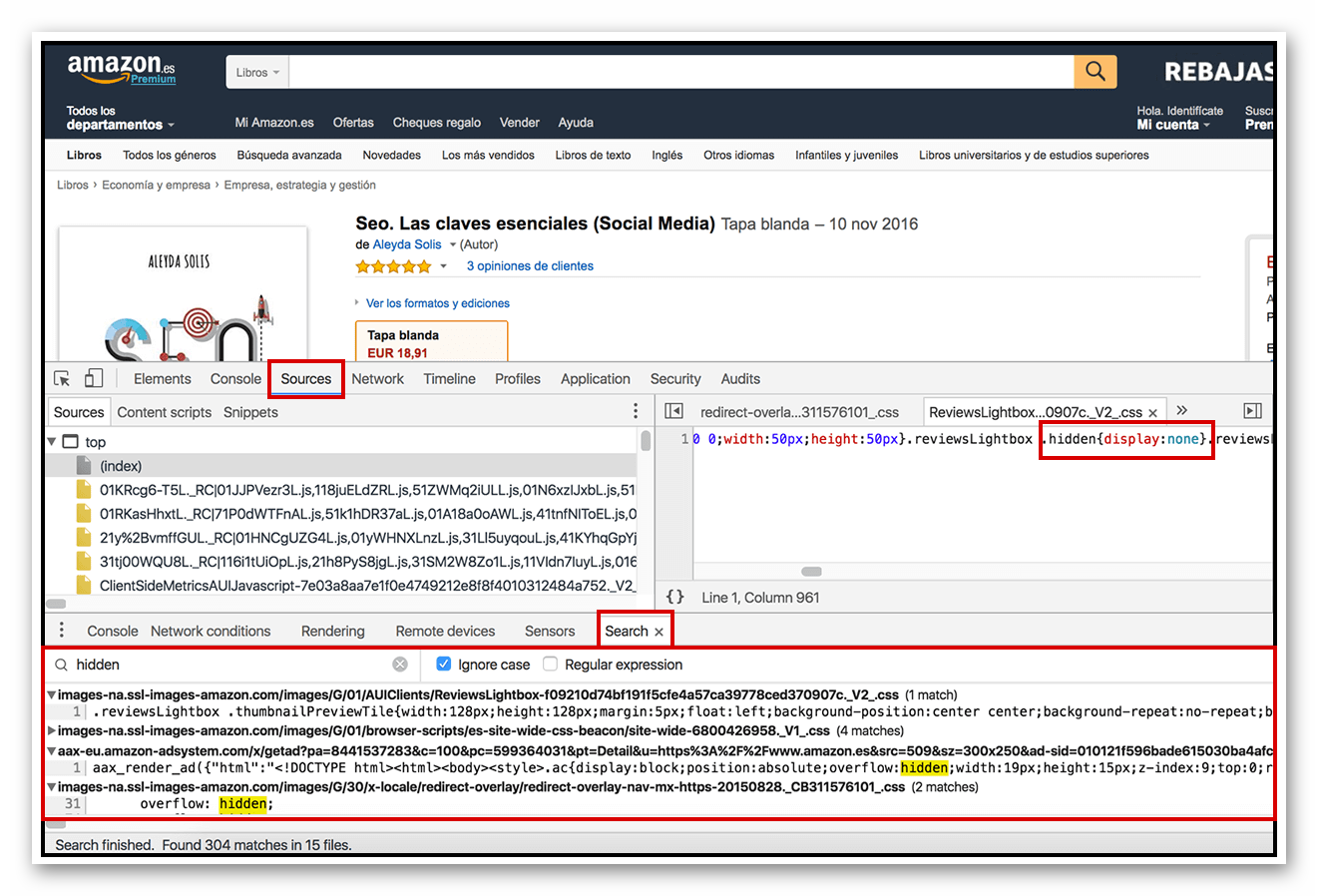Select Tapa blanda EUR 18,91 button
1318x896 pixels.
(x=431, y=342)
